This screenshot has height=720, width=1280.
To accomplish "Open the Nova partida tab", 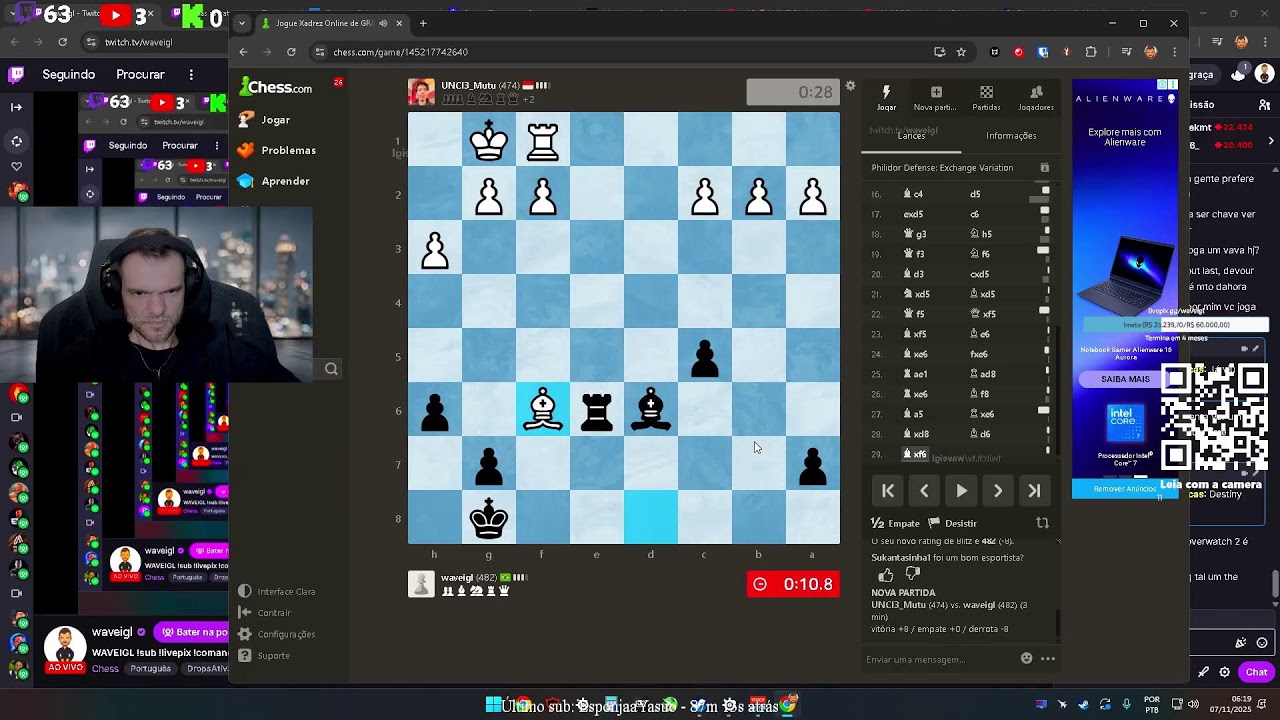I will 935,98.
